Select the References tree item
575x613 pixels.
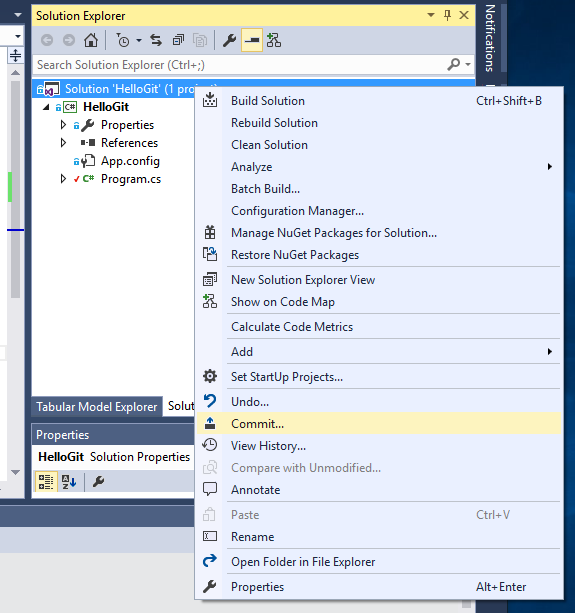click(129, 143)
